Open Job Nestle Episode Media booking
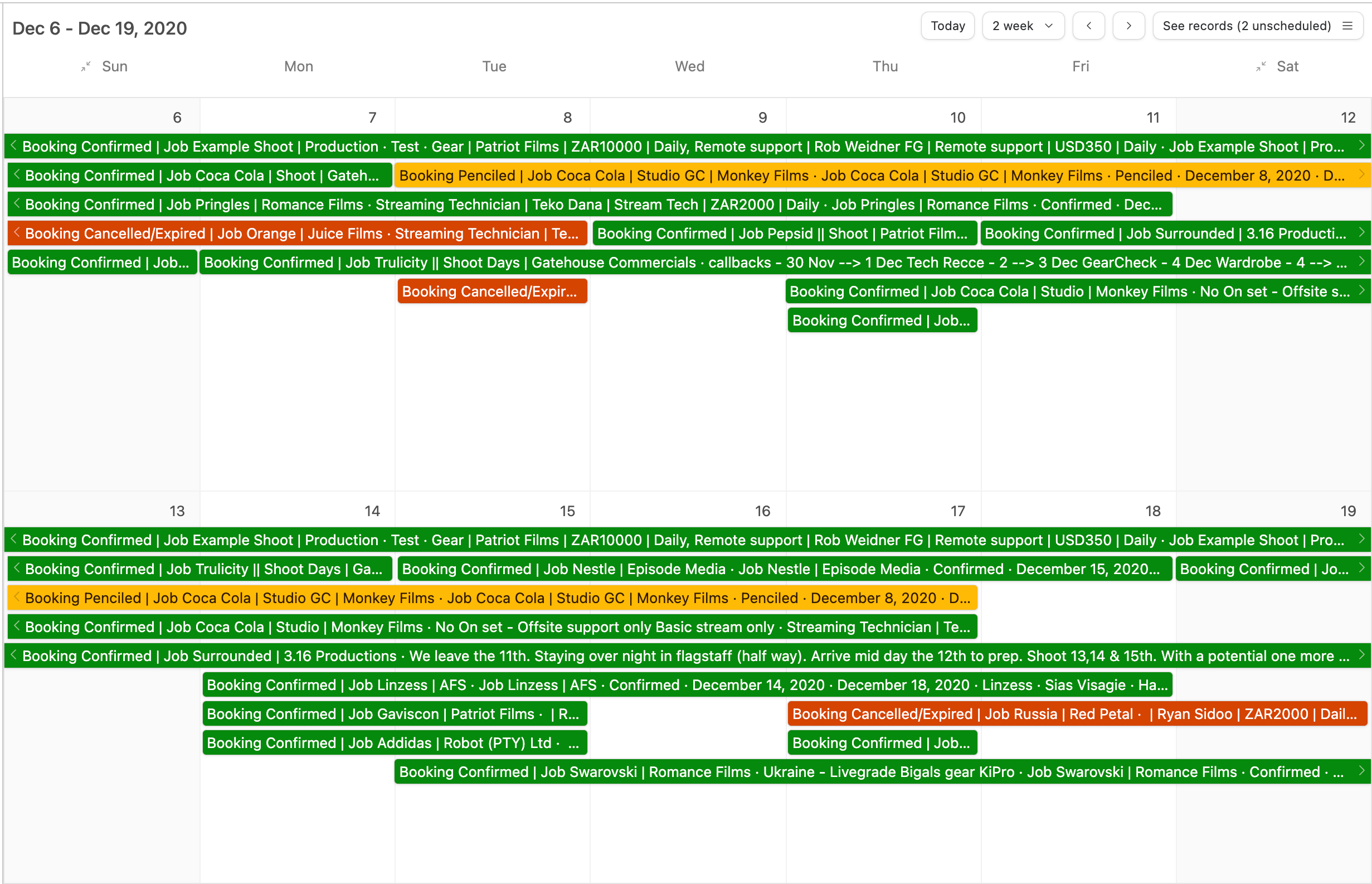The height and width of the screenshot is (884, 1372). pos(785,569)
